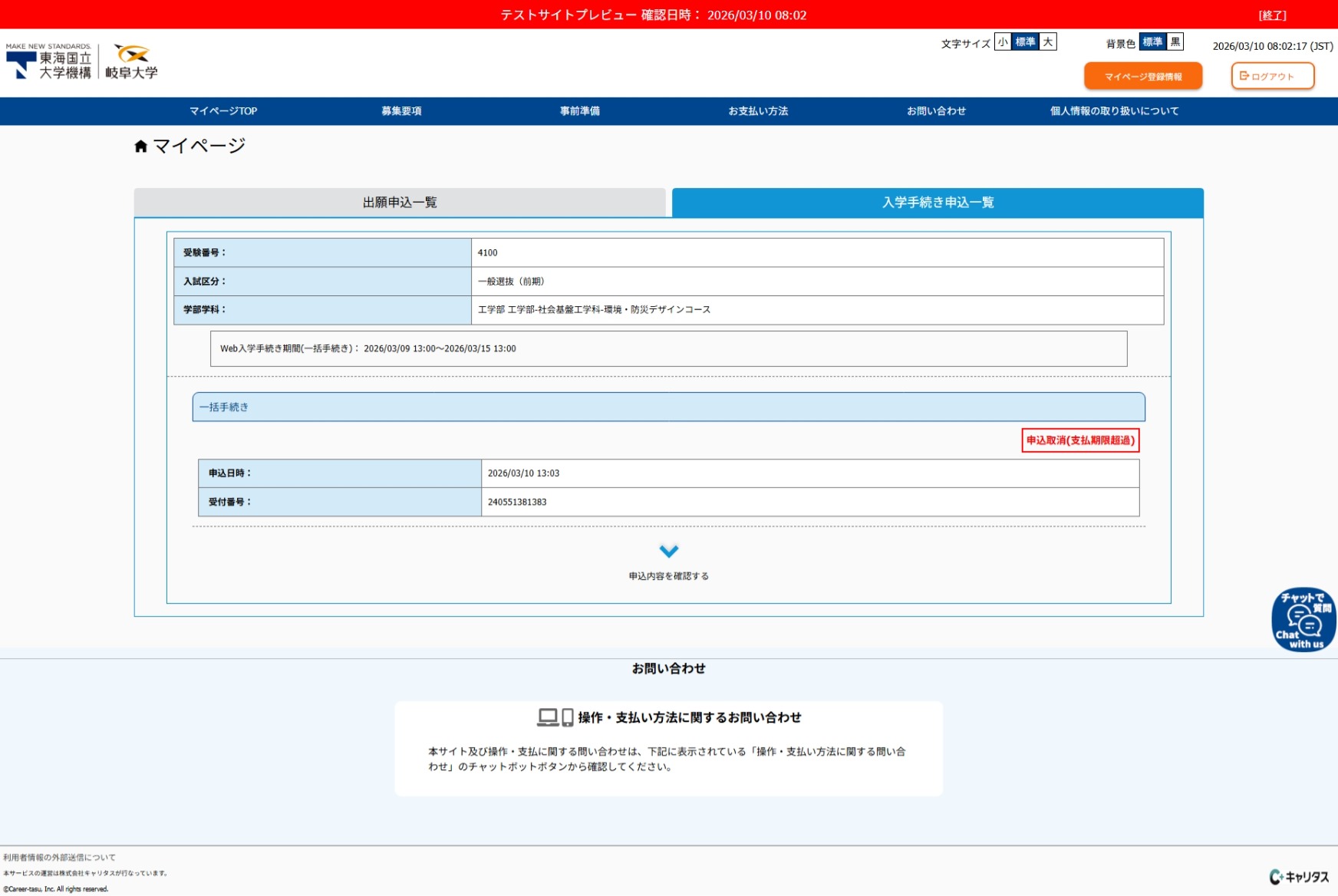Click the home icon beside マイページ
Image resolution: width=1338 pixels, height=896 pixels.
pyautogui.click(x=140, y=147)
